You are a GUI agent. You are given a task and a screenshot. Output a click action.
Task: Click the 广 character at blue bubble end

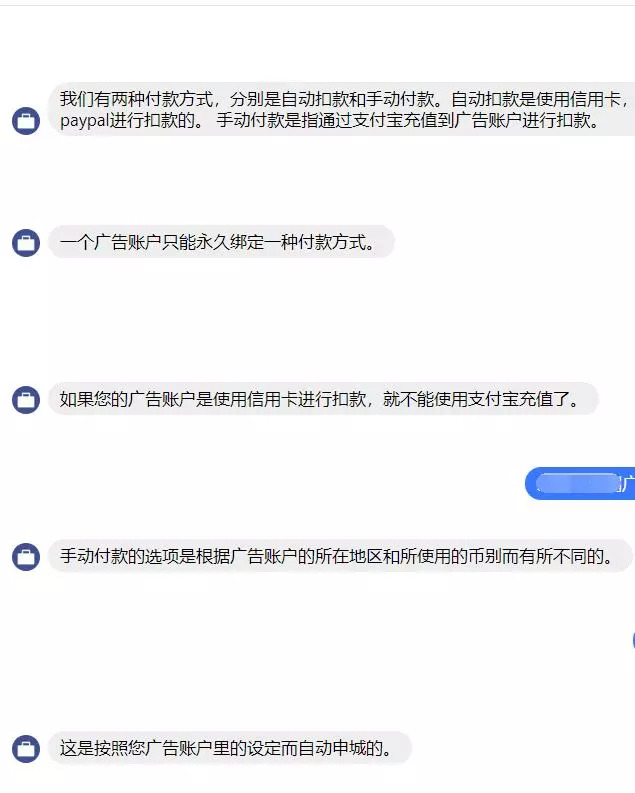(x=627, y=484)
